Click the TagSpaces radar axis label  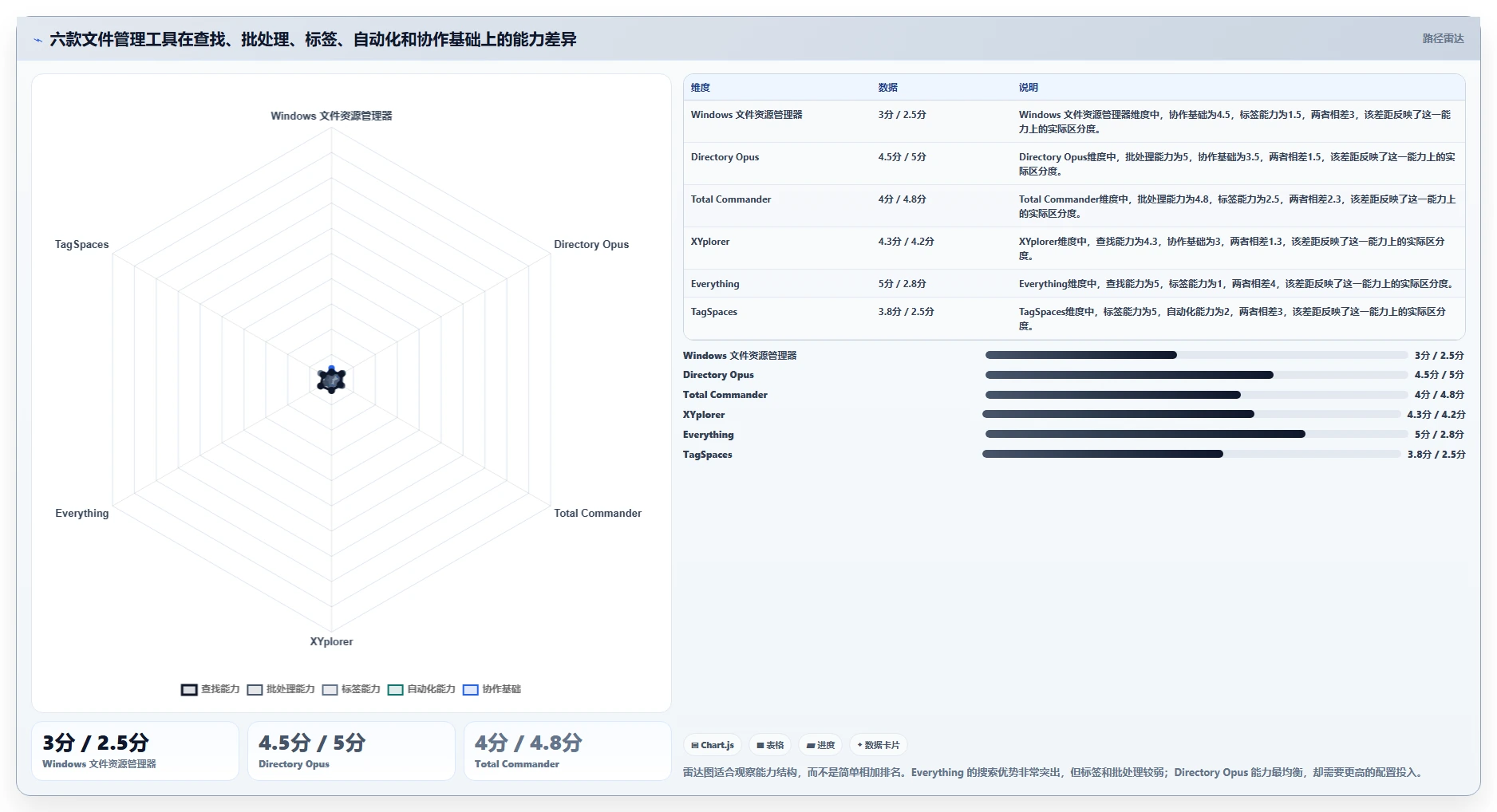click(81, 245)
